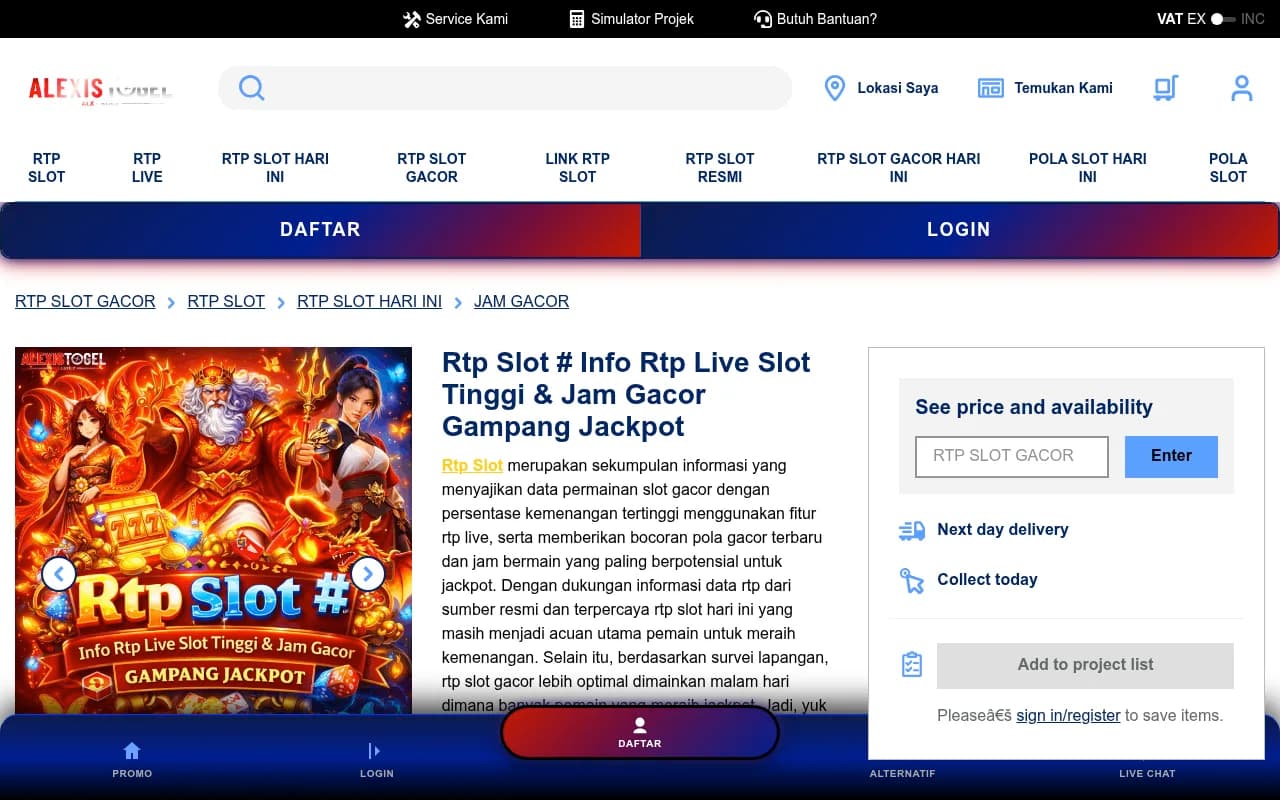Focus the top search bar field

coord(505,88)
